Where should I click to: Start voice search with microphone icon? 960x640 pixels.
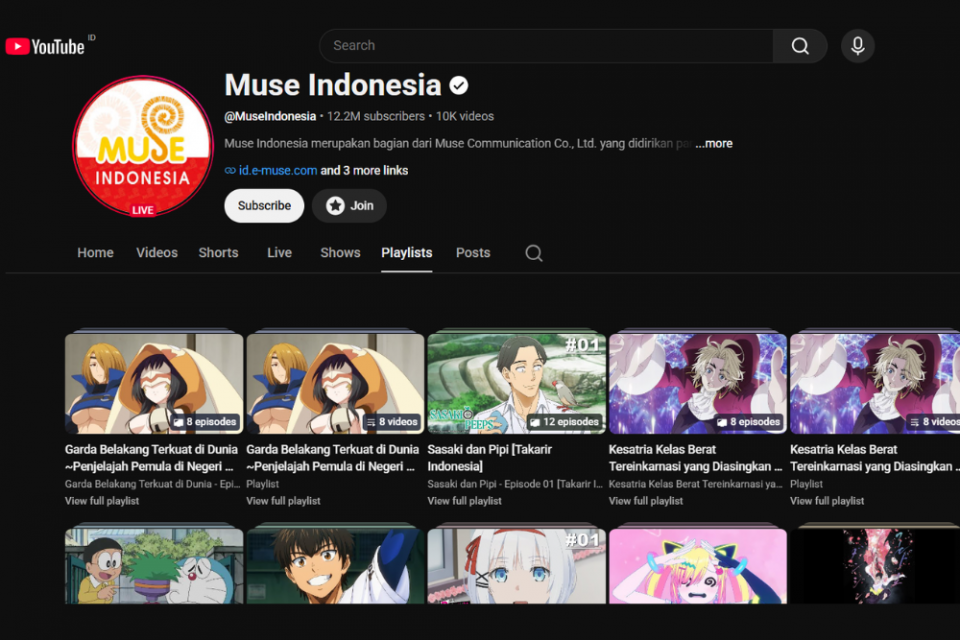(857, 46)
